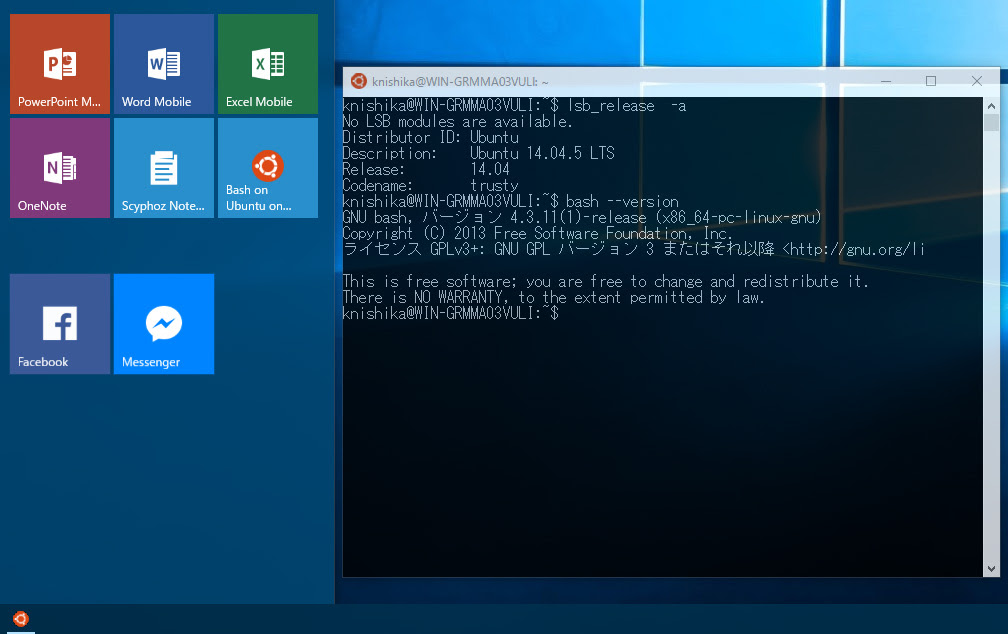
Task: Click the 'No LSB modules are available.' line
Action: (457, 122)
